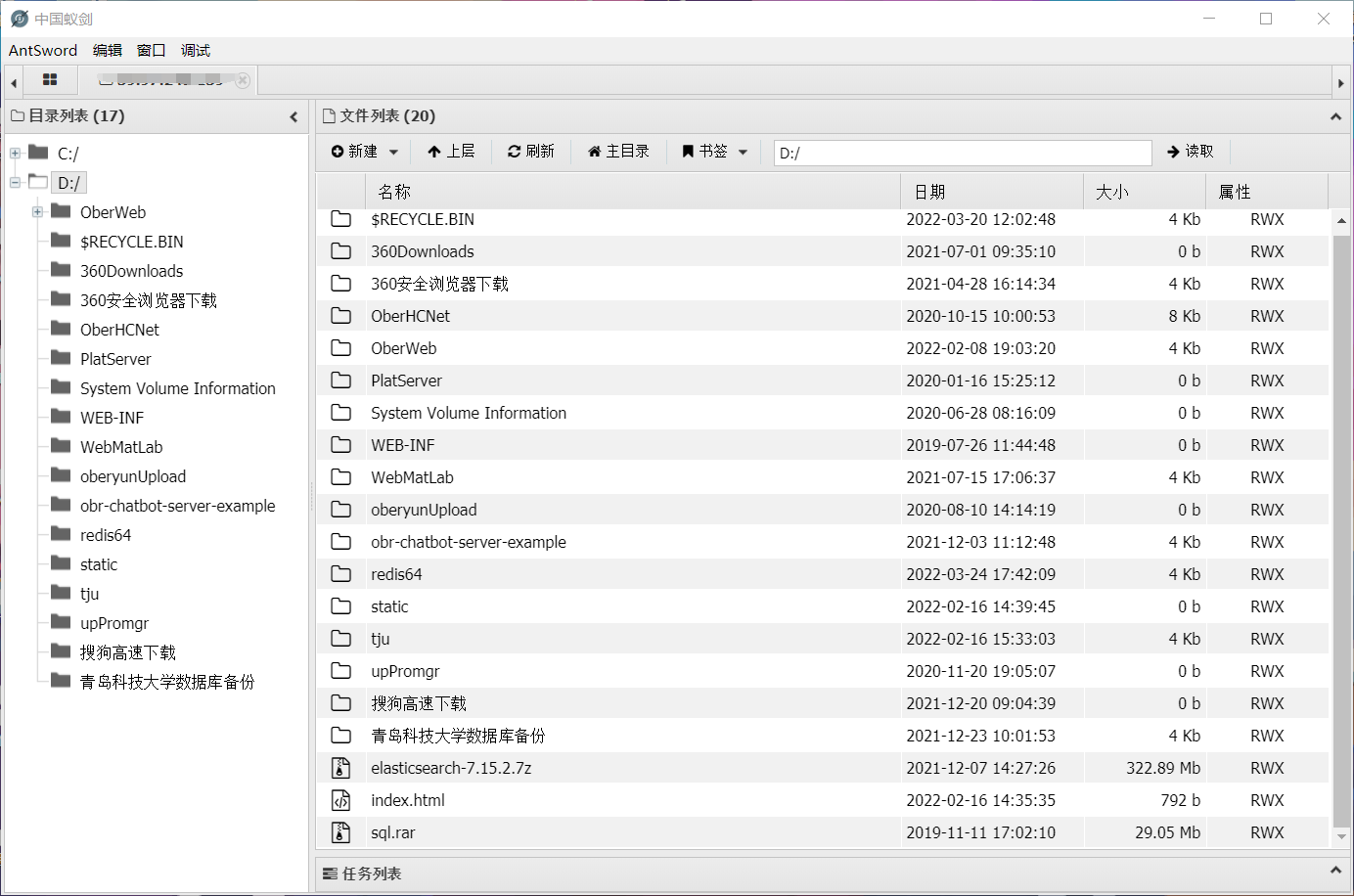Open the home grid tab icon
This screenshot has width=1354, height=896.
pos(50,80)
